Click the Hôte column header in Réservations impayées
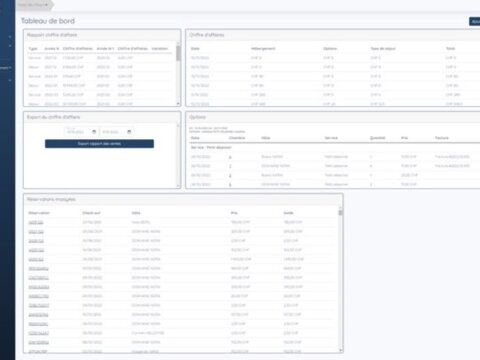The height and width of the screenshot is (360, 480). [136, 213]
